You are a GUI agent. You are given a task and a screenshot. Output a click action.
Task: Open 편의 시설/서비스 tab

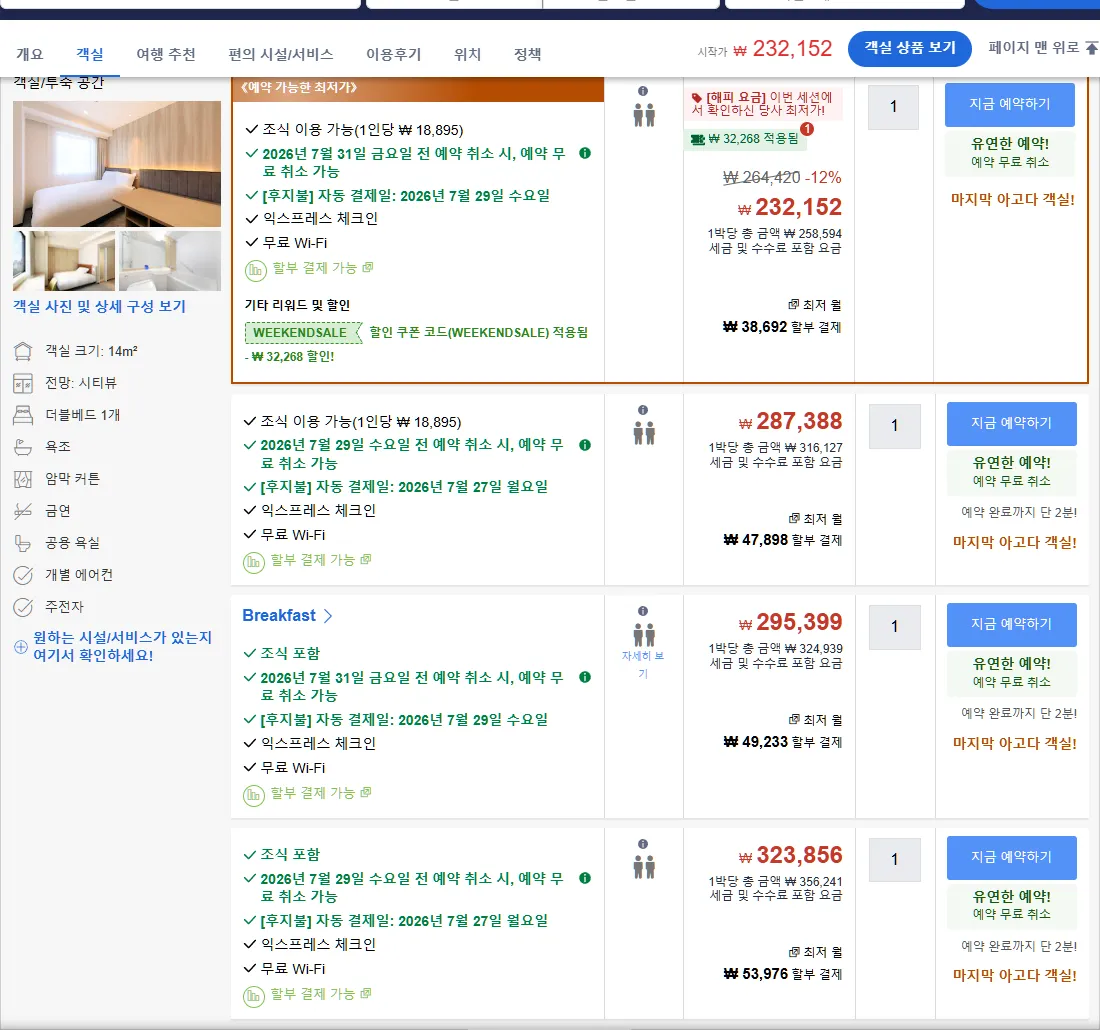click(x=281, y=54)
